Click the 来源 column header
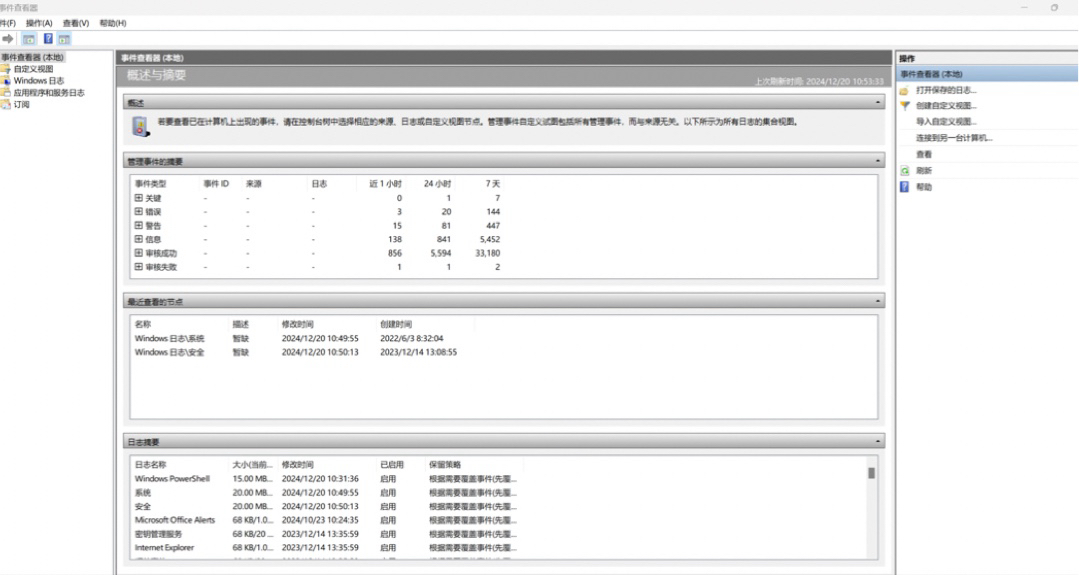The image size is (1079, 575). click(254, 184)
